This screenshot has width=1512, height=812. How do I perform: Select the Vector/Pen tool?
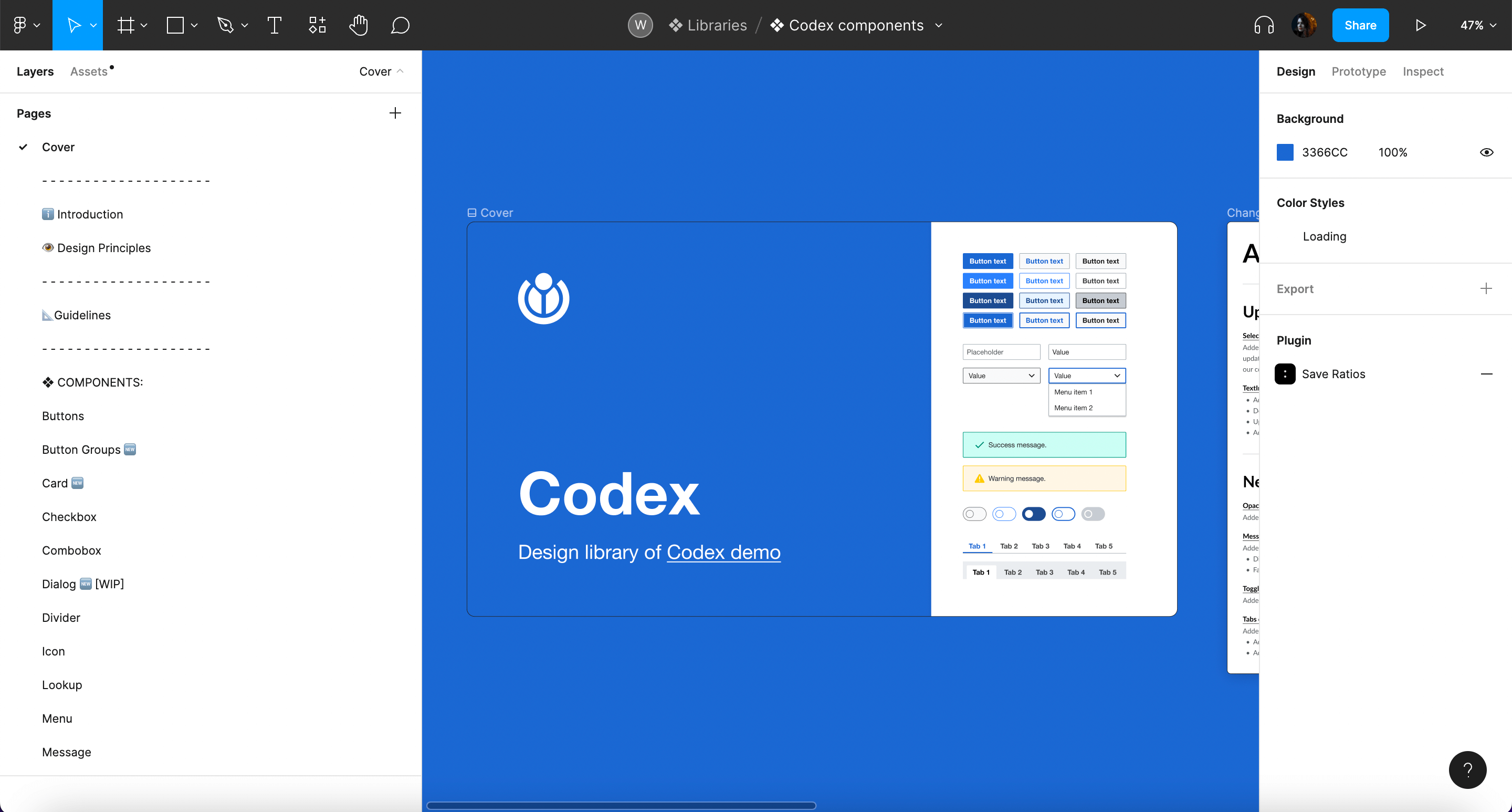tap(227, 25)
